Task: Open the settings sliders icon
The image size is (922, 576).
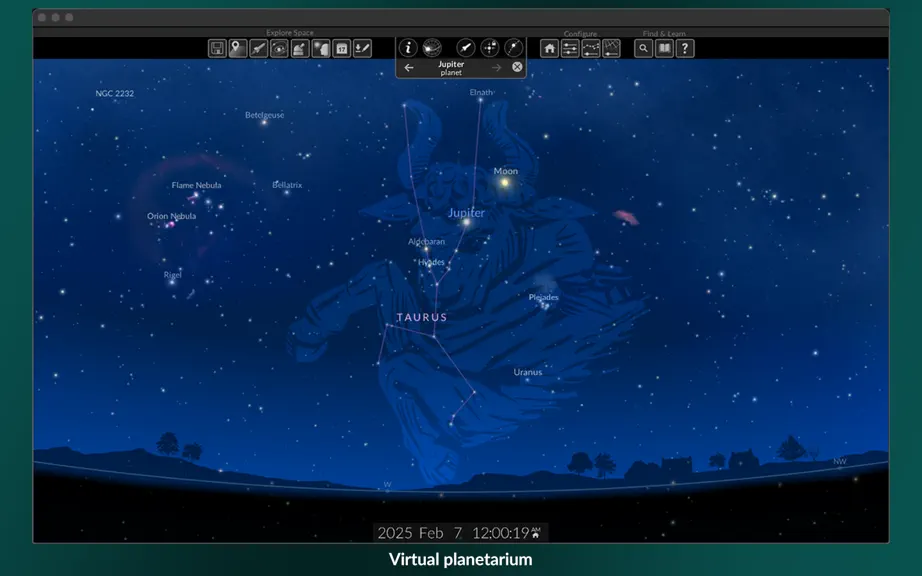Action: (x=570, y=48)
